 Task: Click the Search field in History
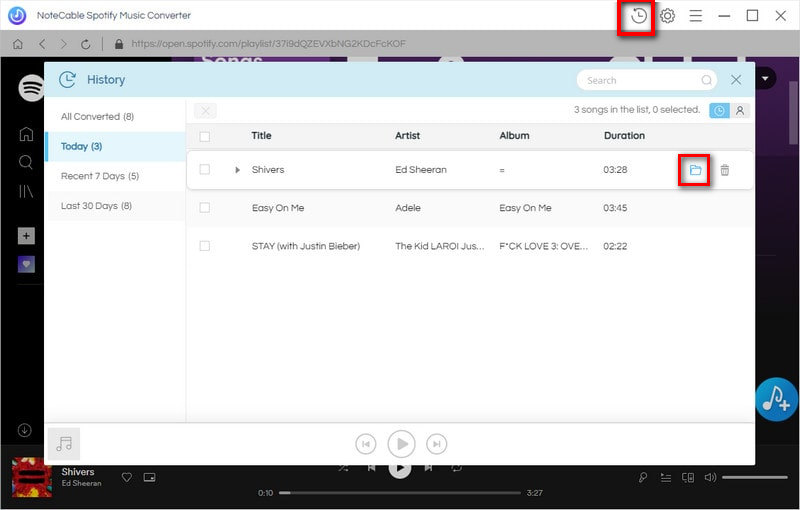coord(646,80)
